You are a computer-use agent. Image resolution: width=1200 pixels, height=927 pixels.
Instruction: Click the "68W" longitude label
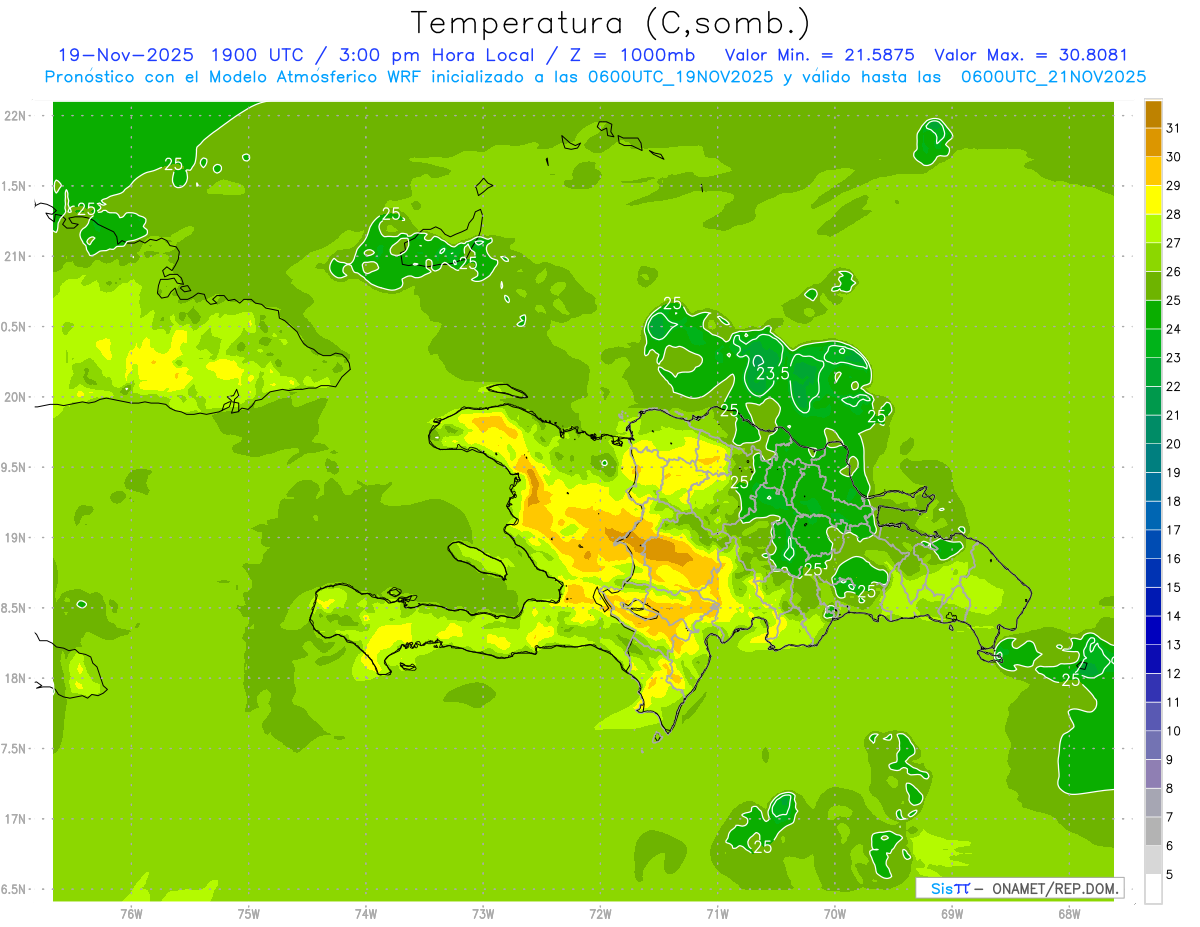tap(1069, 913)
